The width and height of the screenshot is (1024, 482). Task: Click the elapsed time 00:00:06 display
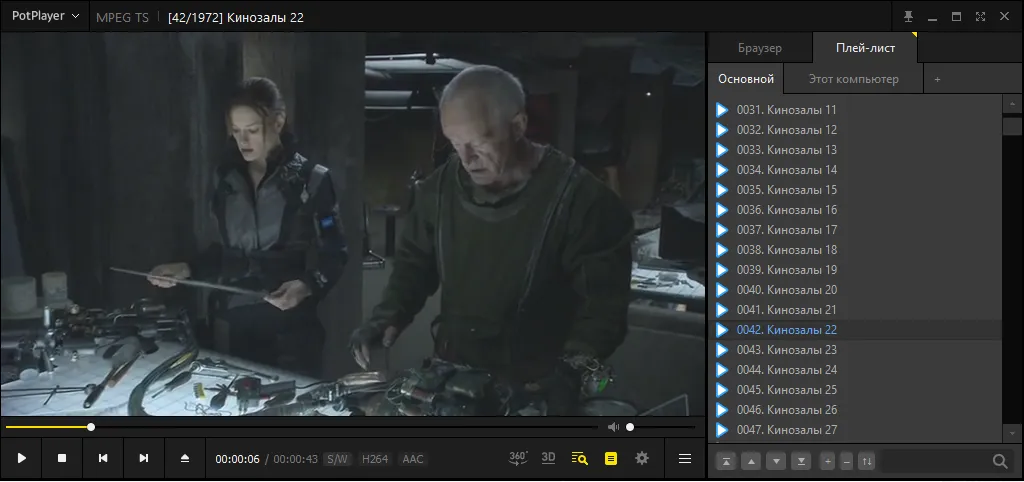[x=238, y=459]
